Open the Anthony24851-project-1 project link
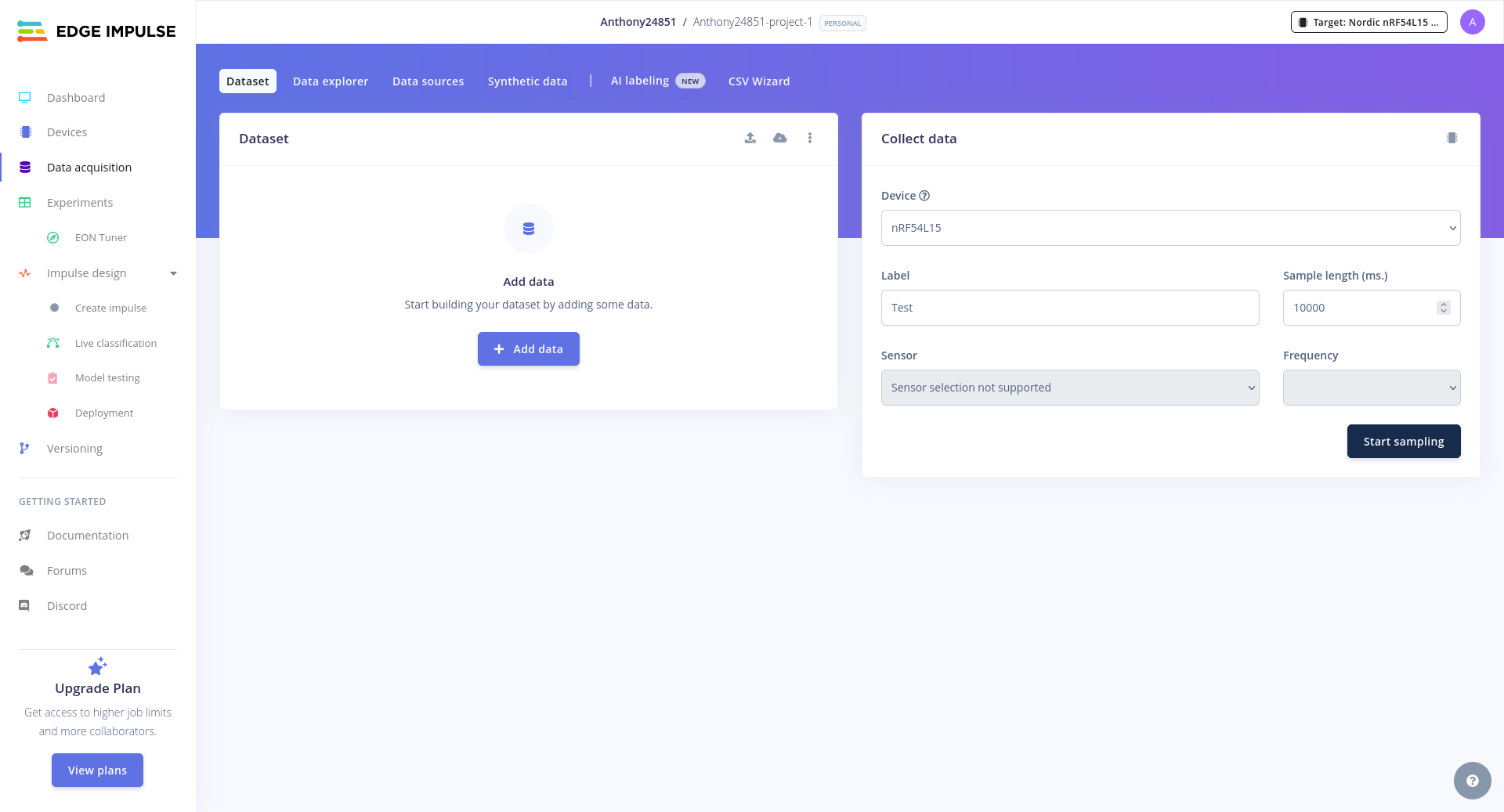Screen dimensions: 1504x812 click(753, 22)
